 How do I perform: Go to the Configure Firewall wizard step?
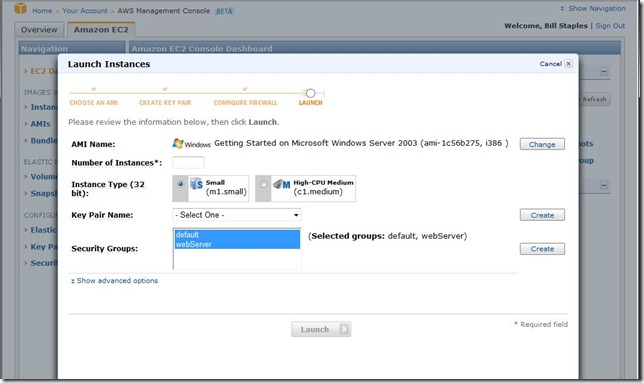coord(245,103)
